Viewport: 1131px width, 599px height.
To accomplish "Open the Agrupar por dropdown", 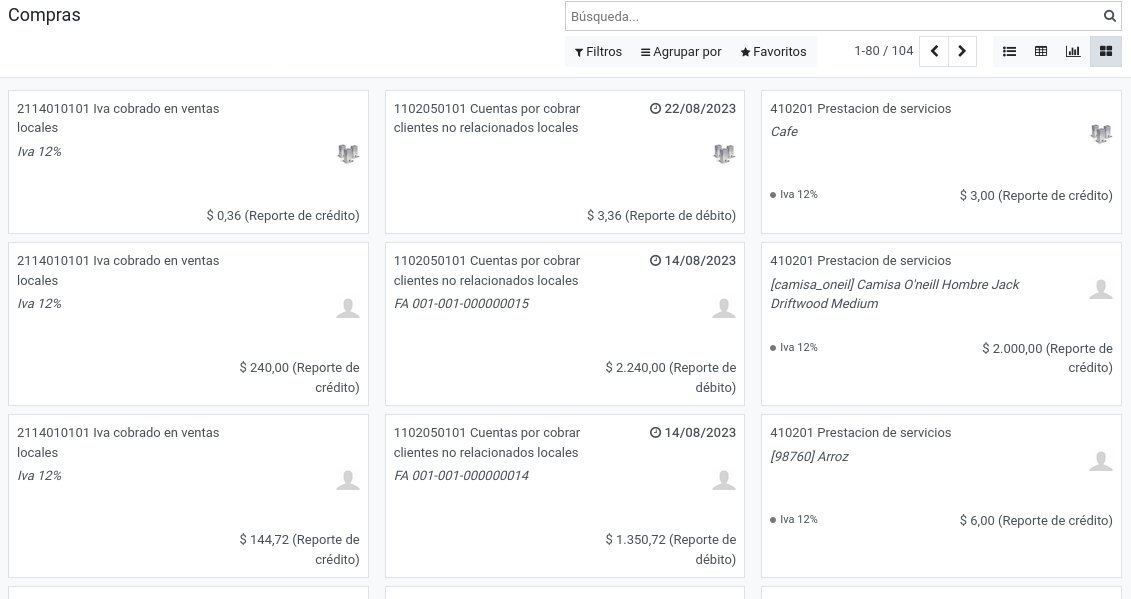I will click(x=681, y=52).
